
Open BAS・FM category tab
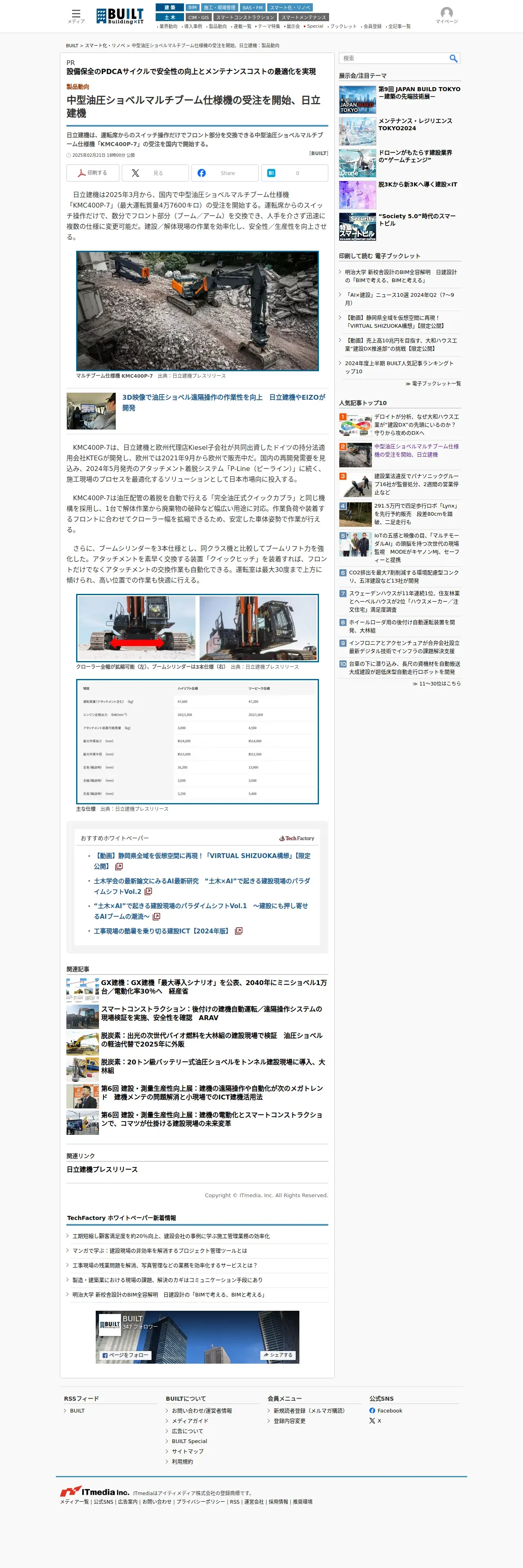click(252, 8)
